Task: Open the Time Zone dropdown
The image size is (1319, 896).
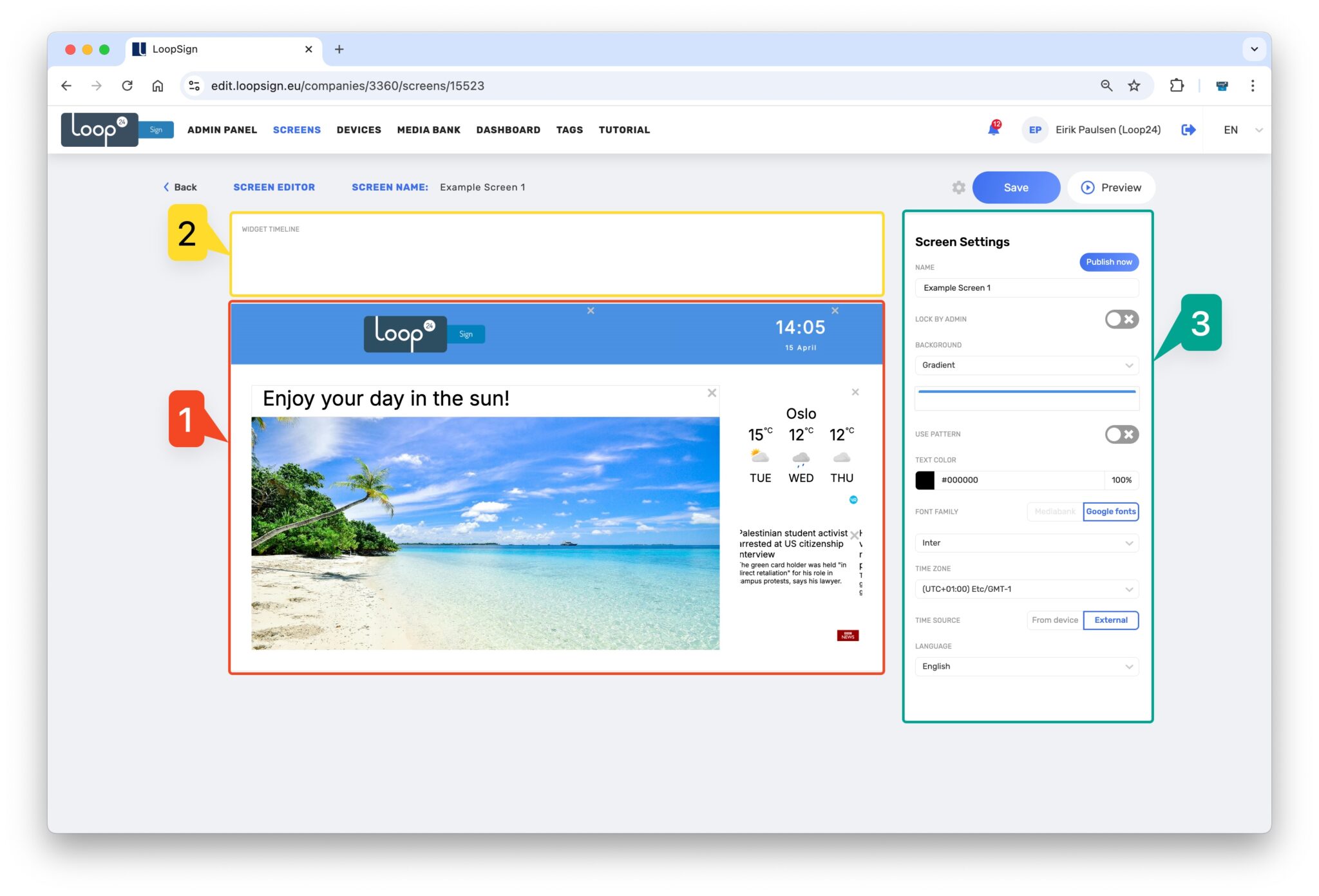Action: point(1027,589)
